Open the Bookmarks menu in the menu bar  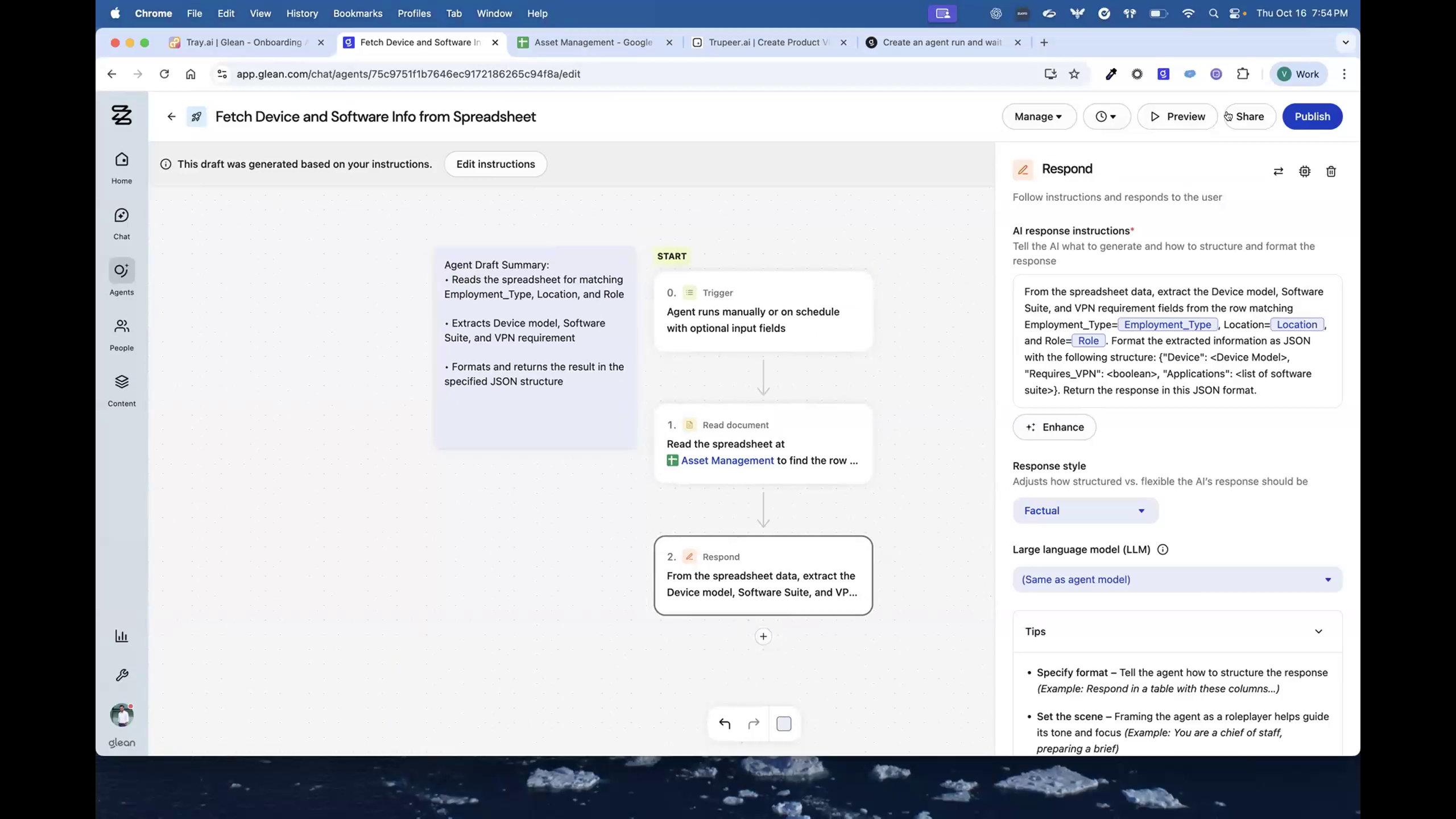(357, 13)
